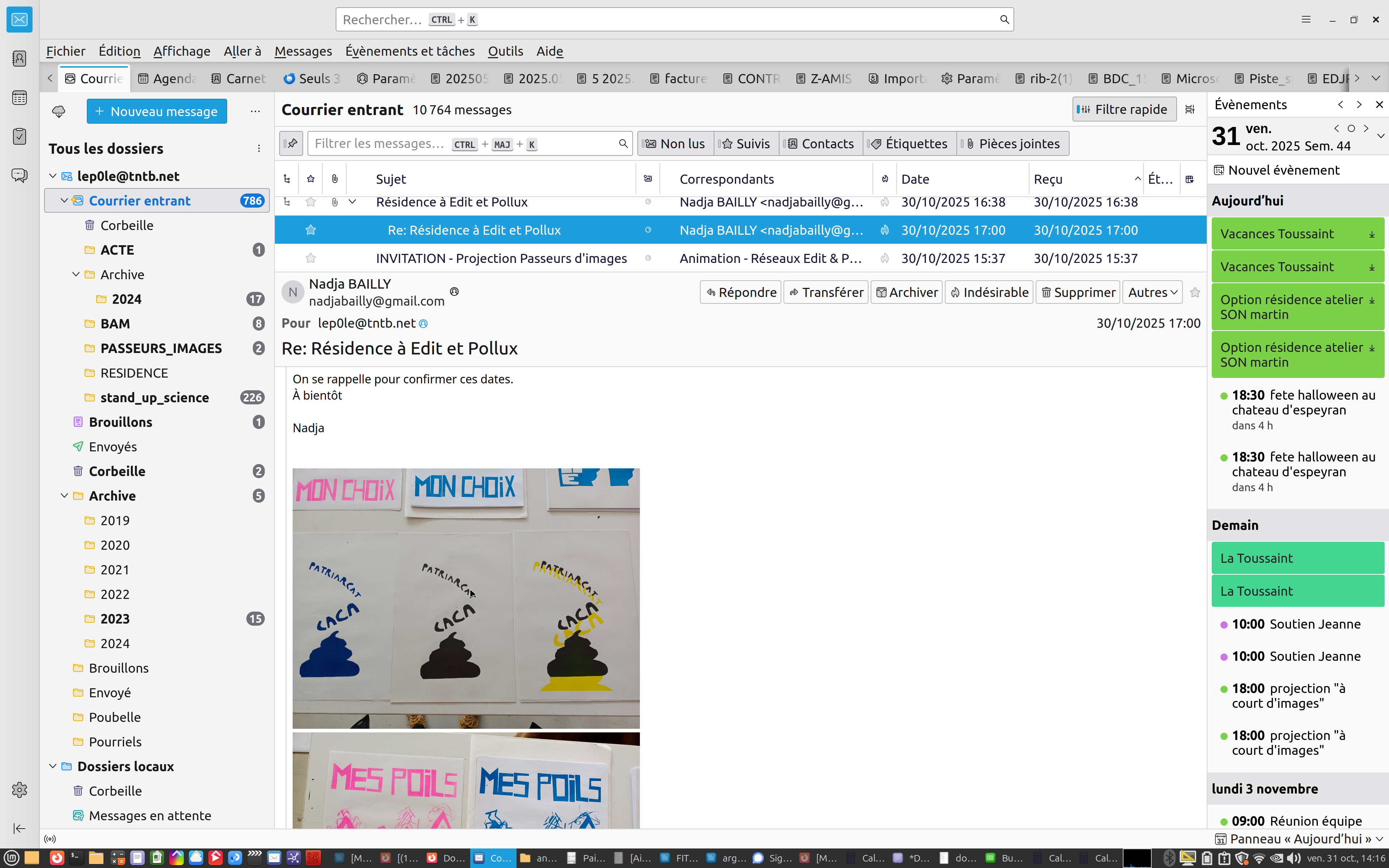Open the Calendar space icon in sidebar
1389x868 pixels.
click(19, 98)
